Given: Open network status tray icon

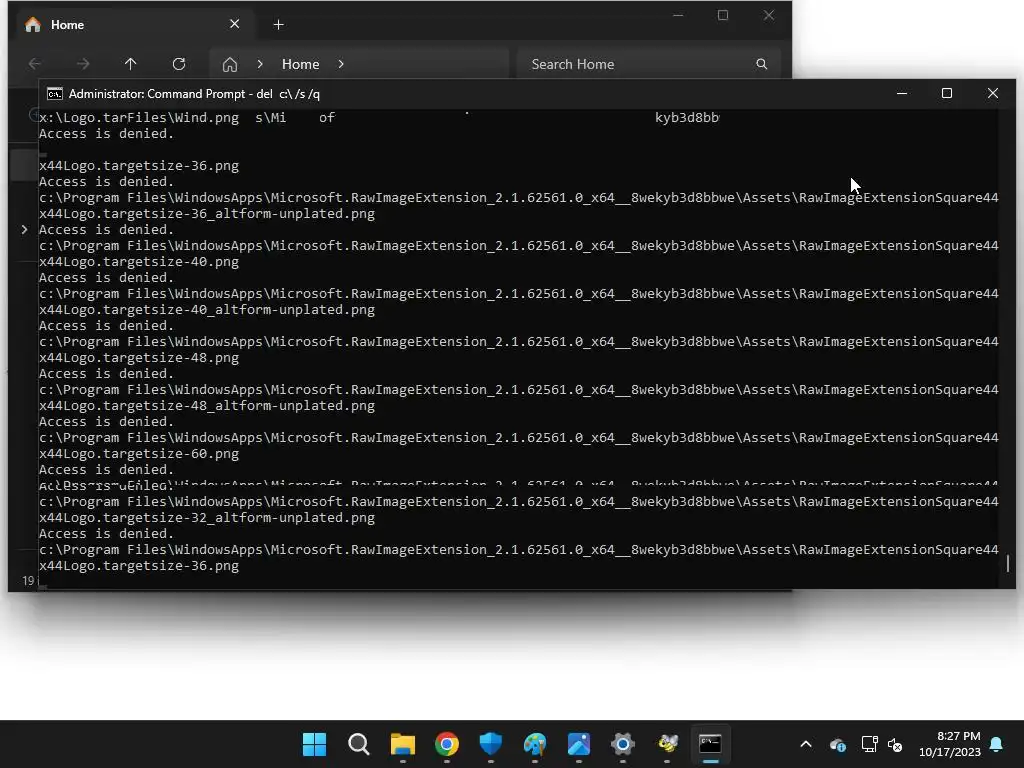Looking at the screenshot, I should point(869,744).
